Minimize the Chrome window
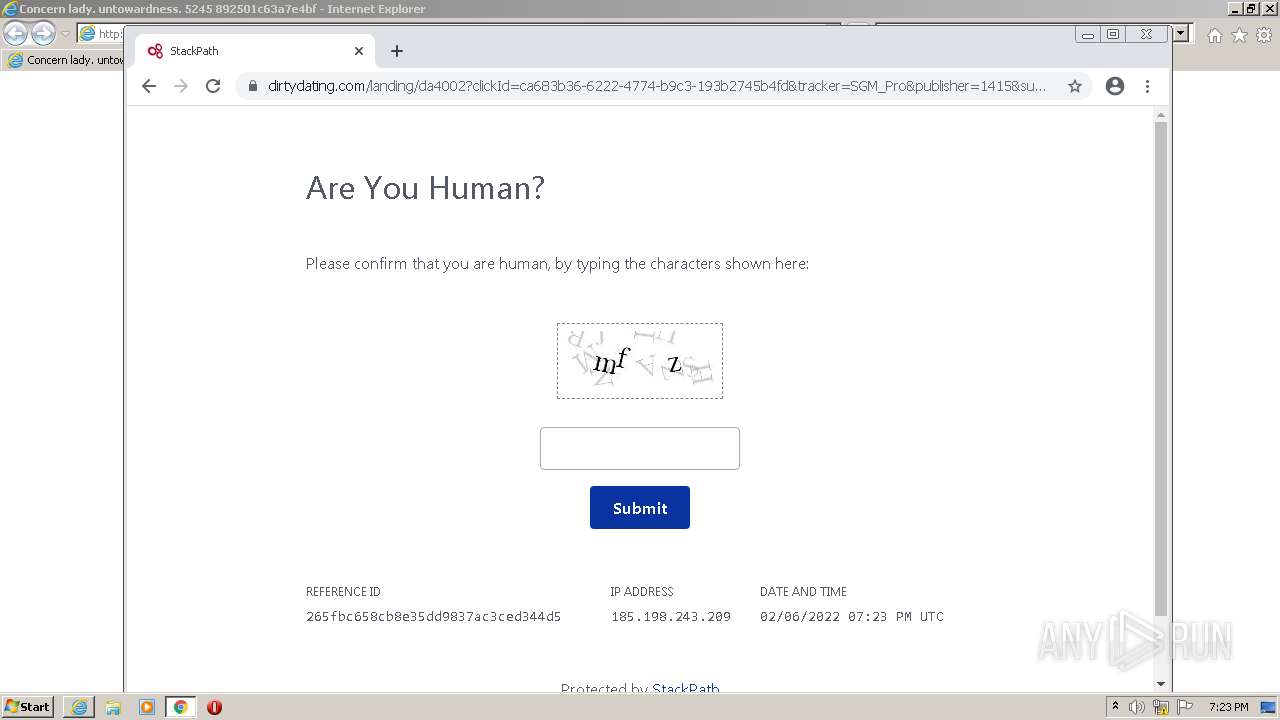This screenshot has width=1280, height=720. [x=1088, y=34]
